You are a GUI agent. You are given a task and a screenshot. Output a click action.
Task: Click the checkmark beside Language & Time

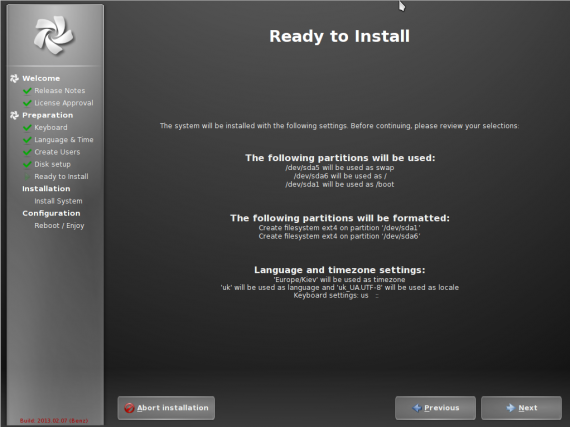tap(27, 140)
